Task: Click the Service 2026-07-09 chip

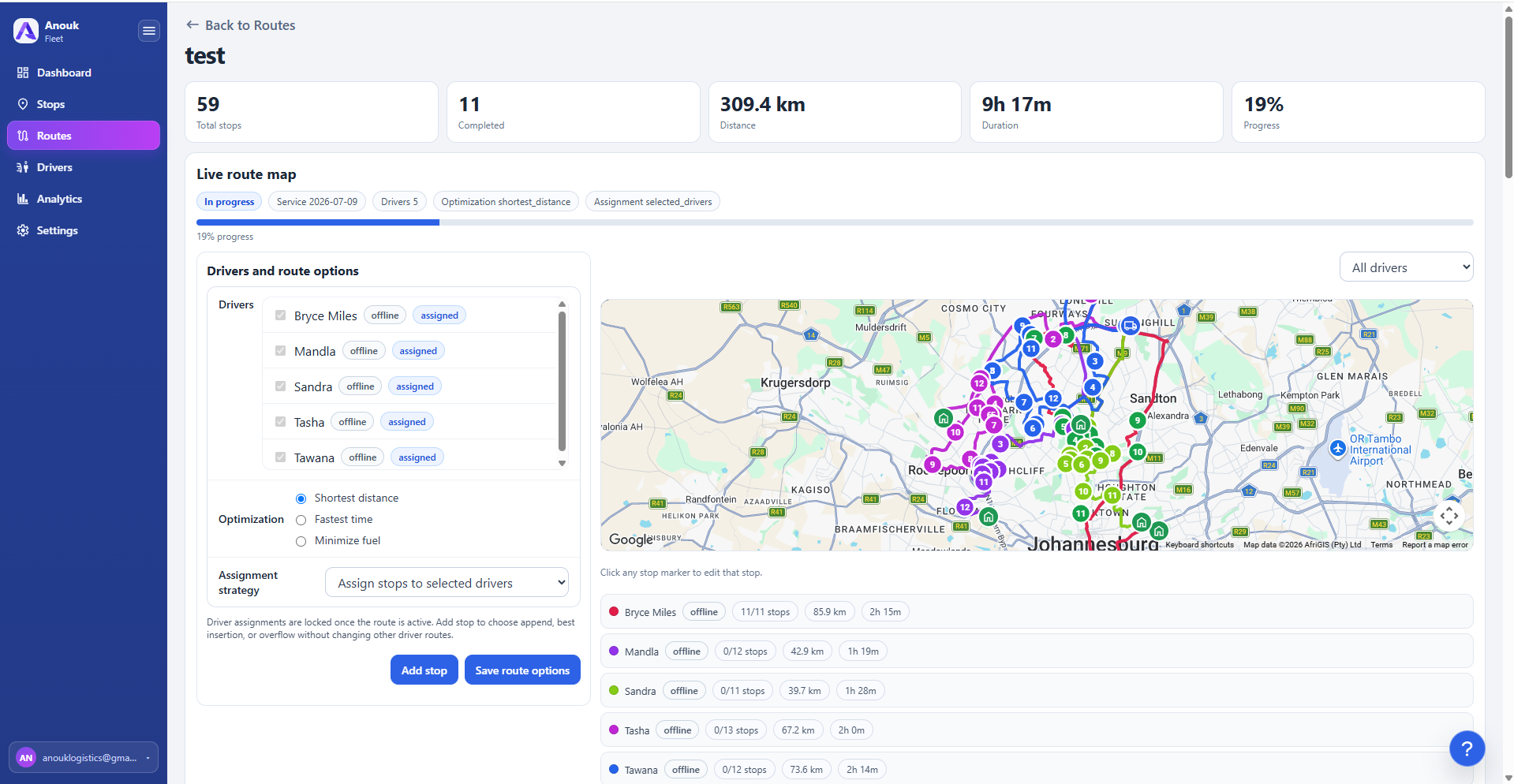Action: click(x=317, y=202)
